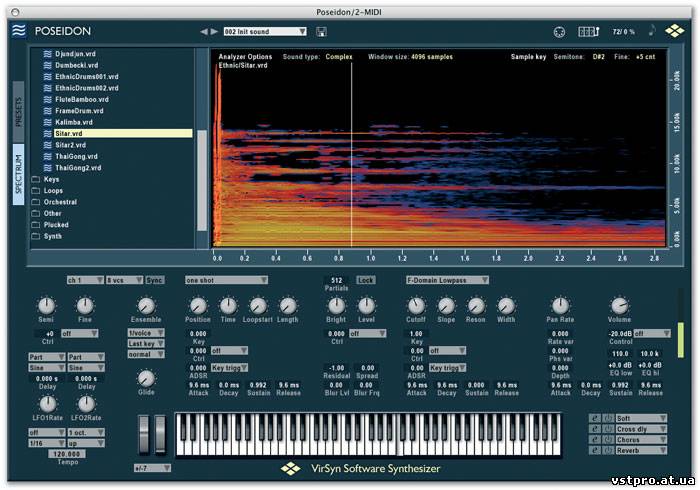Image resolution: width=700 pixels, height=490 pixels.
Task: Click the Volume Control -20.0dB value
Action: tap(619, 333)
